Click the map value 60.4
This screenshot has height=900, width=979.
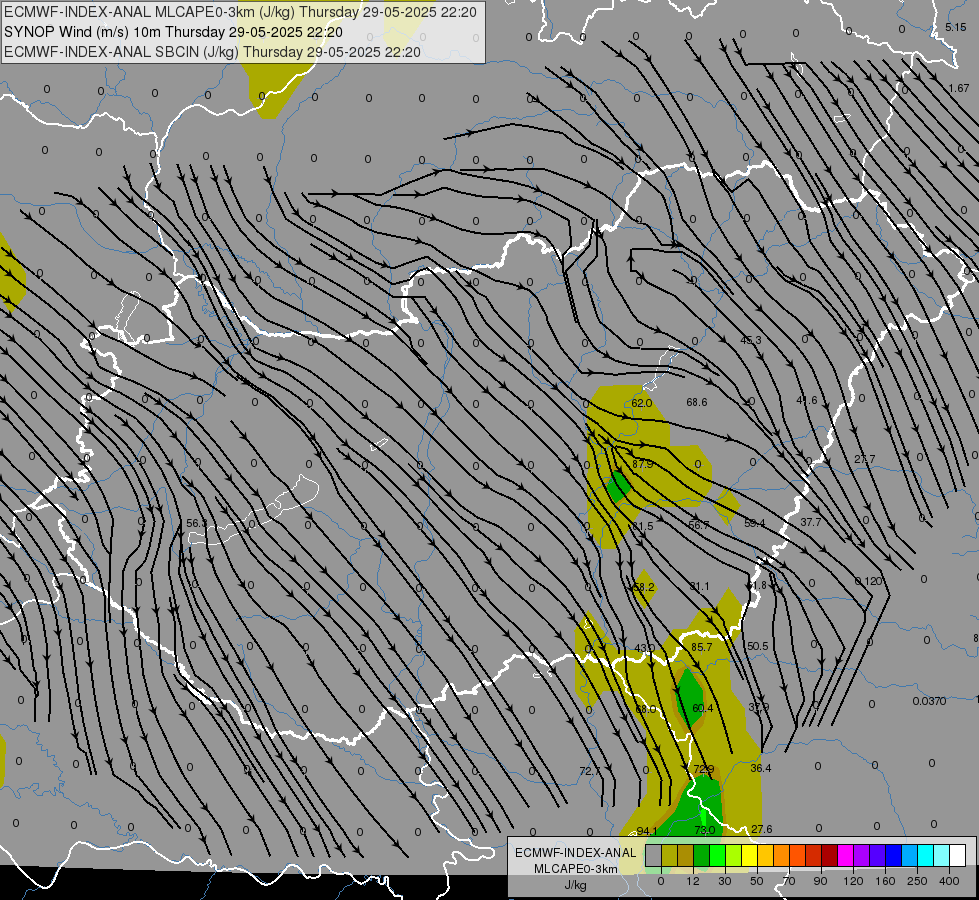pyautogui.click(x=703, y=708)
